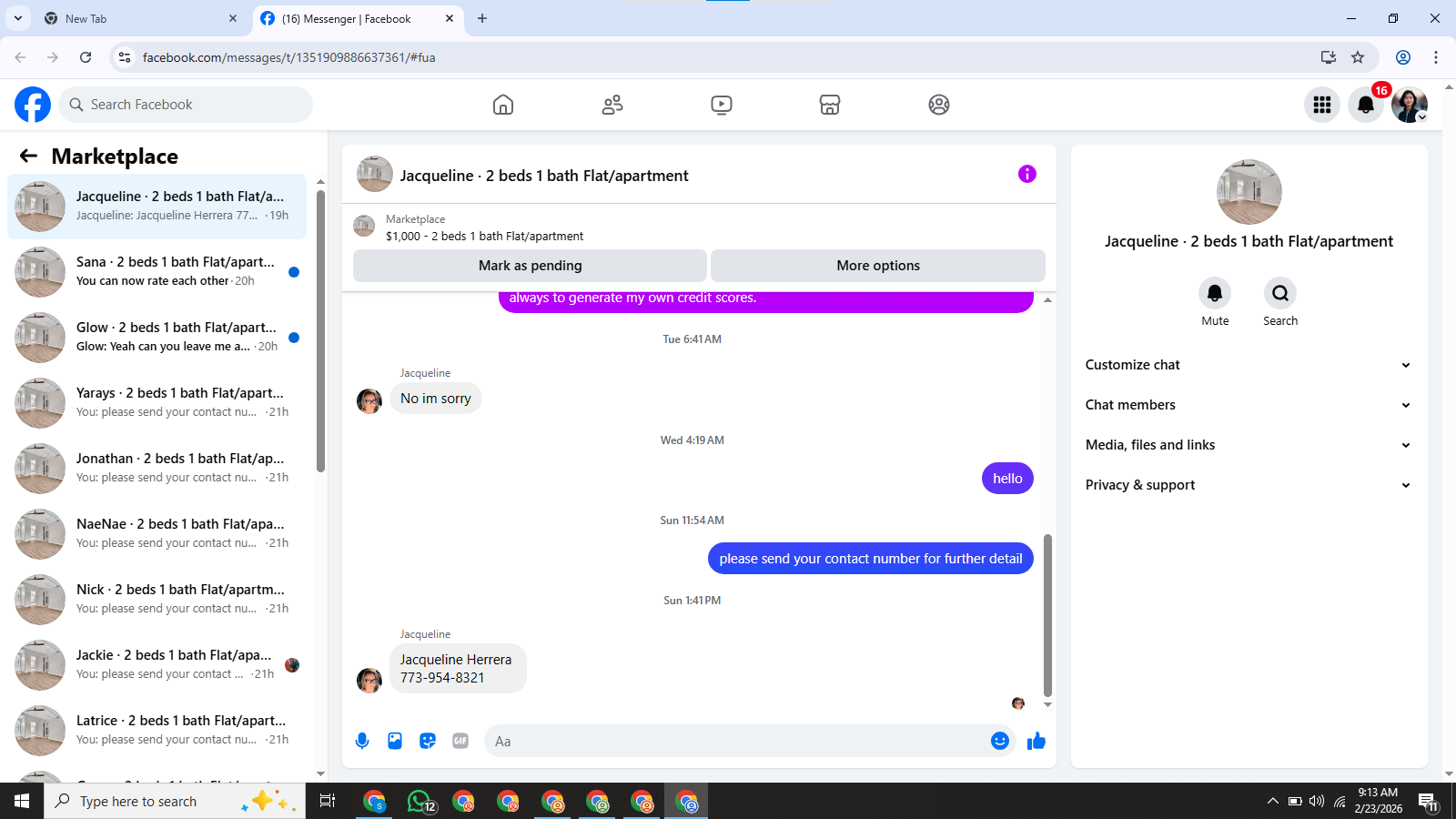Open Nick conversation in the list
The image size is (1456, 819).
pyautogui.click(x=157, y=599)
